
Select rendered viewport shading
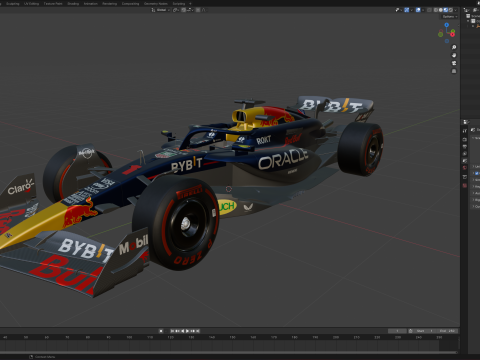[x=451, y=10]
